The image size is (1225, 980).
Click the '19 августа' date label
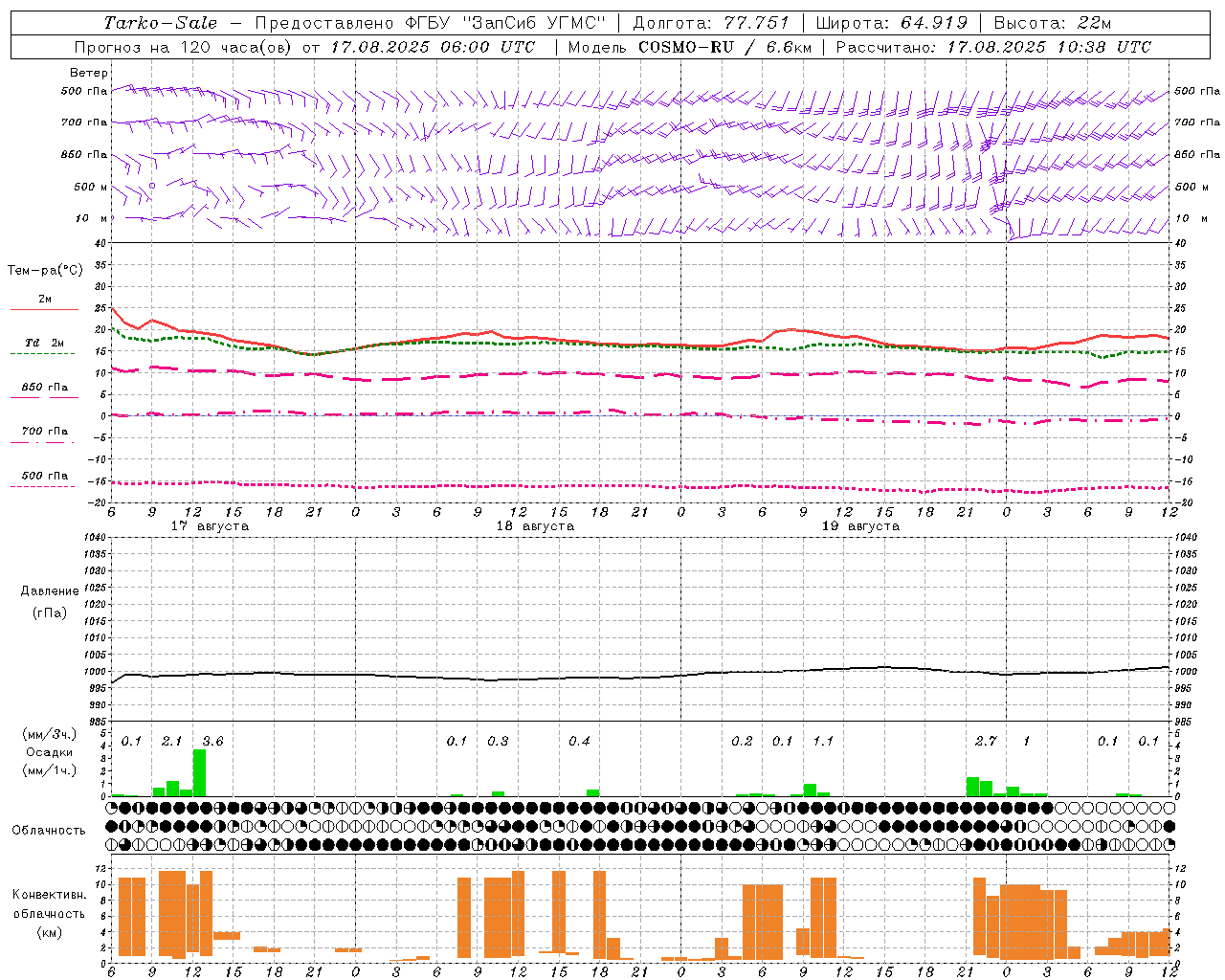coord(860,526)
